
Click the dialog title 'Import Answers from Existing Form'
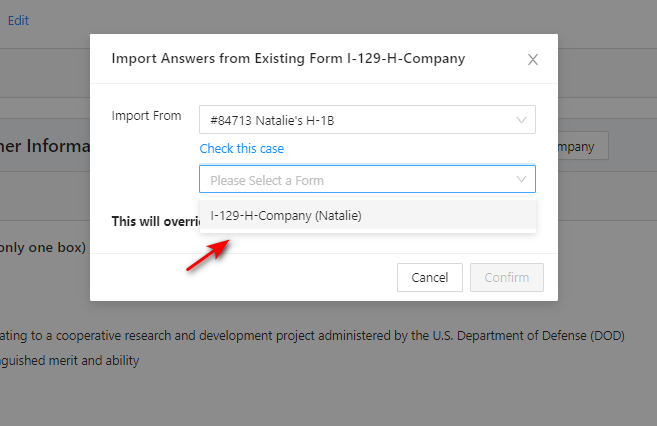tap(288, 59)
